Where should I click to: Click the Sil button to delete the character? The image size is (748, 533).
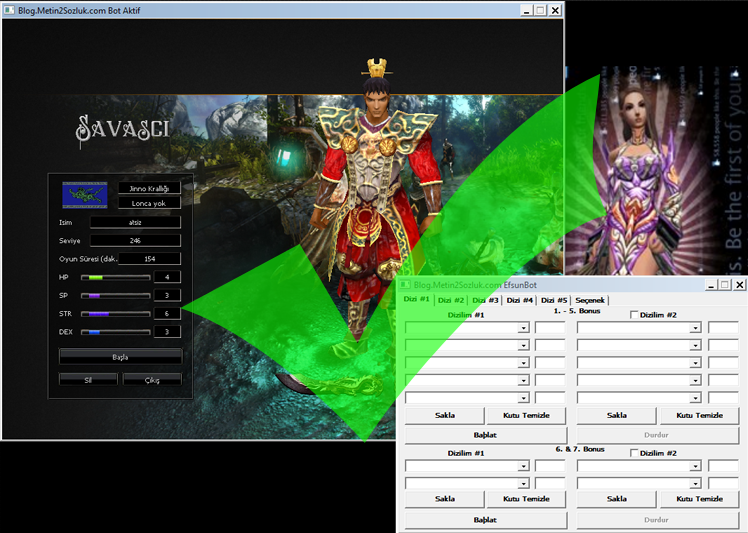pyautogui.click(x=88, y=380)
